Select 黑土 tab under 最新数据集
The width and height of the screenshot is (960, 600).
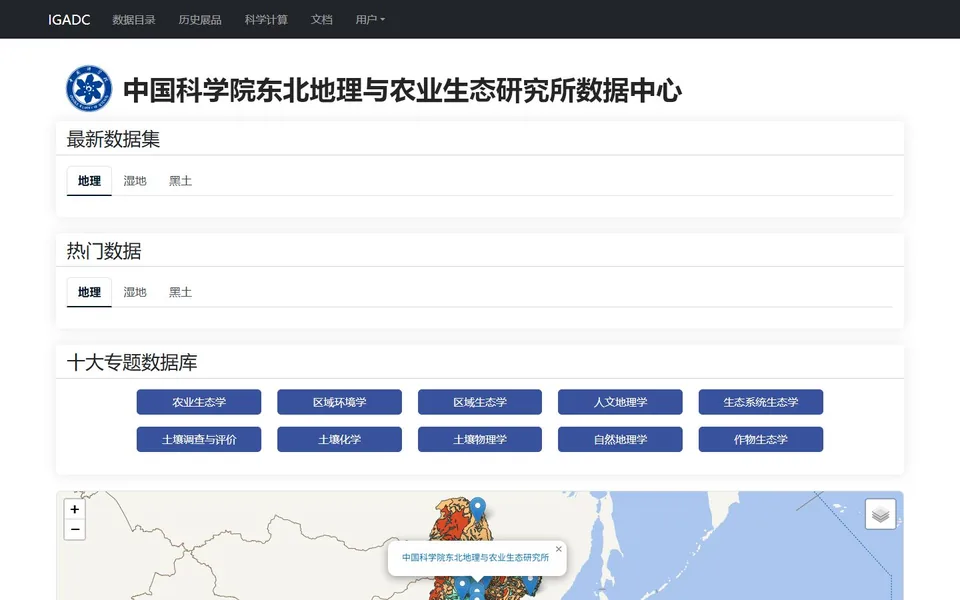(x=180, y=181)
